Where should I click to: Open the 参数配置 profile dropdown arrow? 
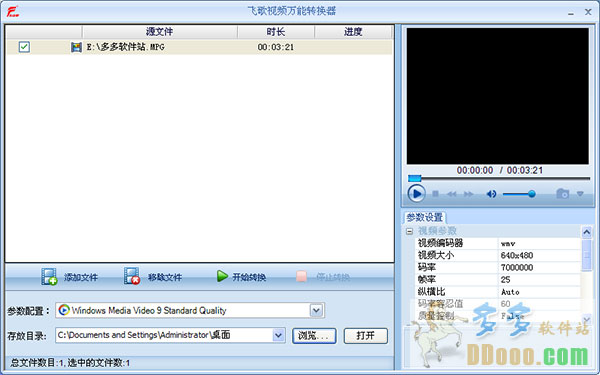tap(316, 310)
